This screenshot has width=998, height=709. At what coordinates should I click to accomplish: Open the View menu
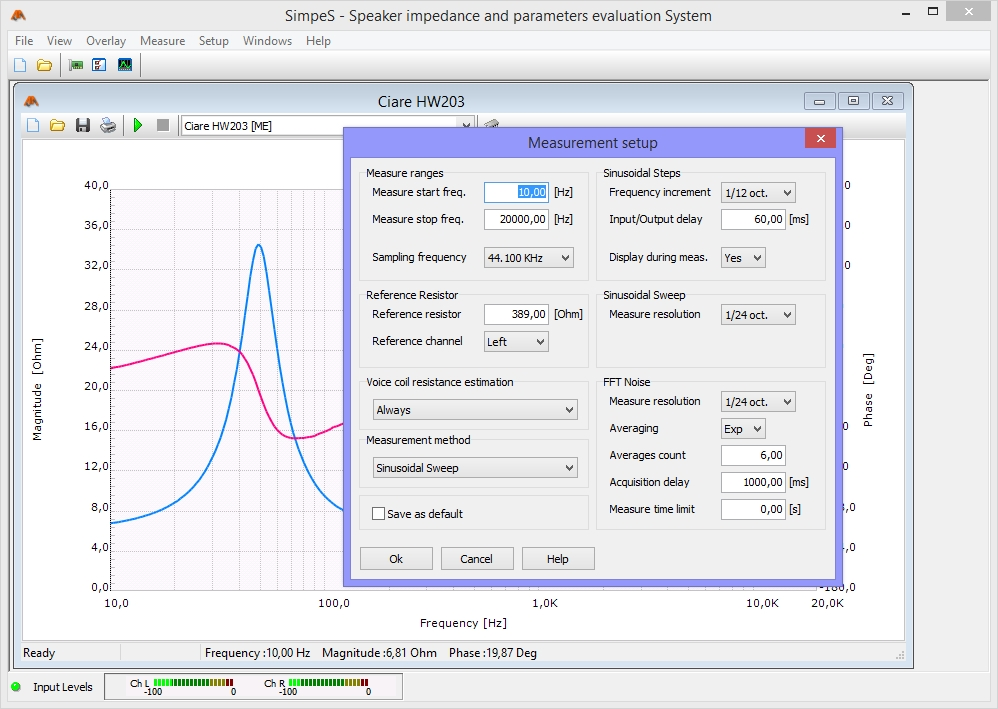[x=59, y=41]
